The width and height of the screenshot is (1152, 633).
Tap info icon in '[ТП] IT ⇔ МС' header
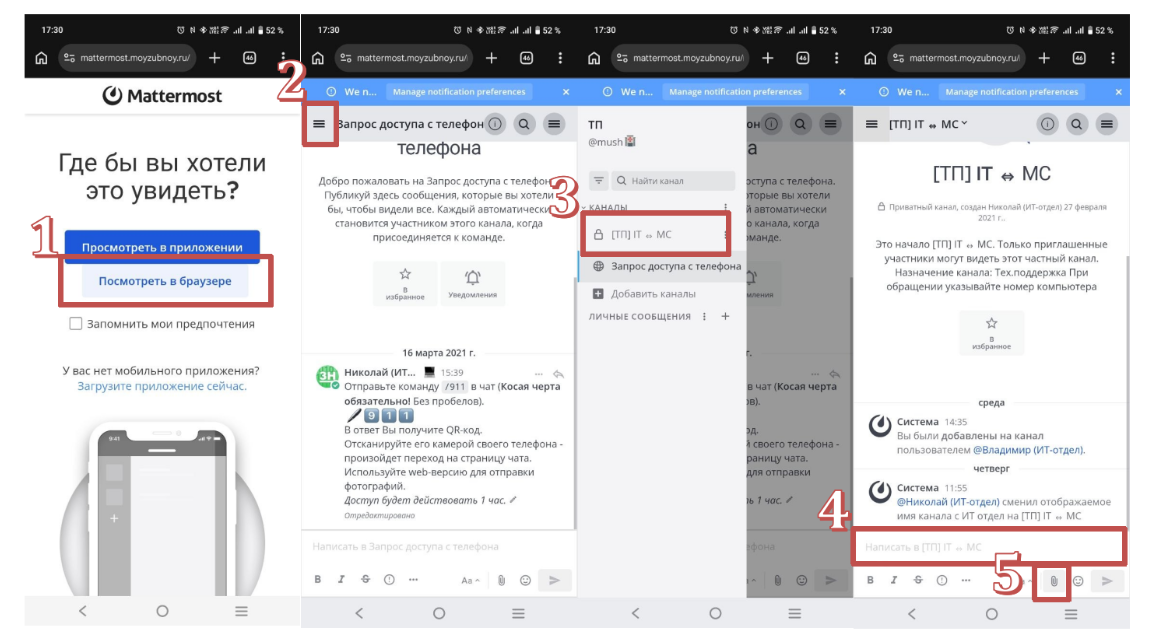(x=1048, y=124)
